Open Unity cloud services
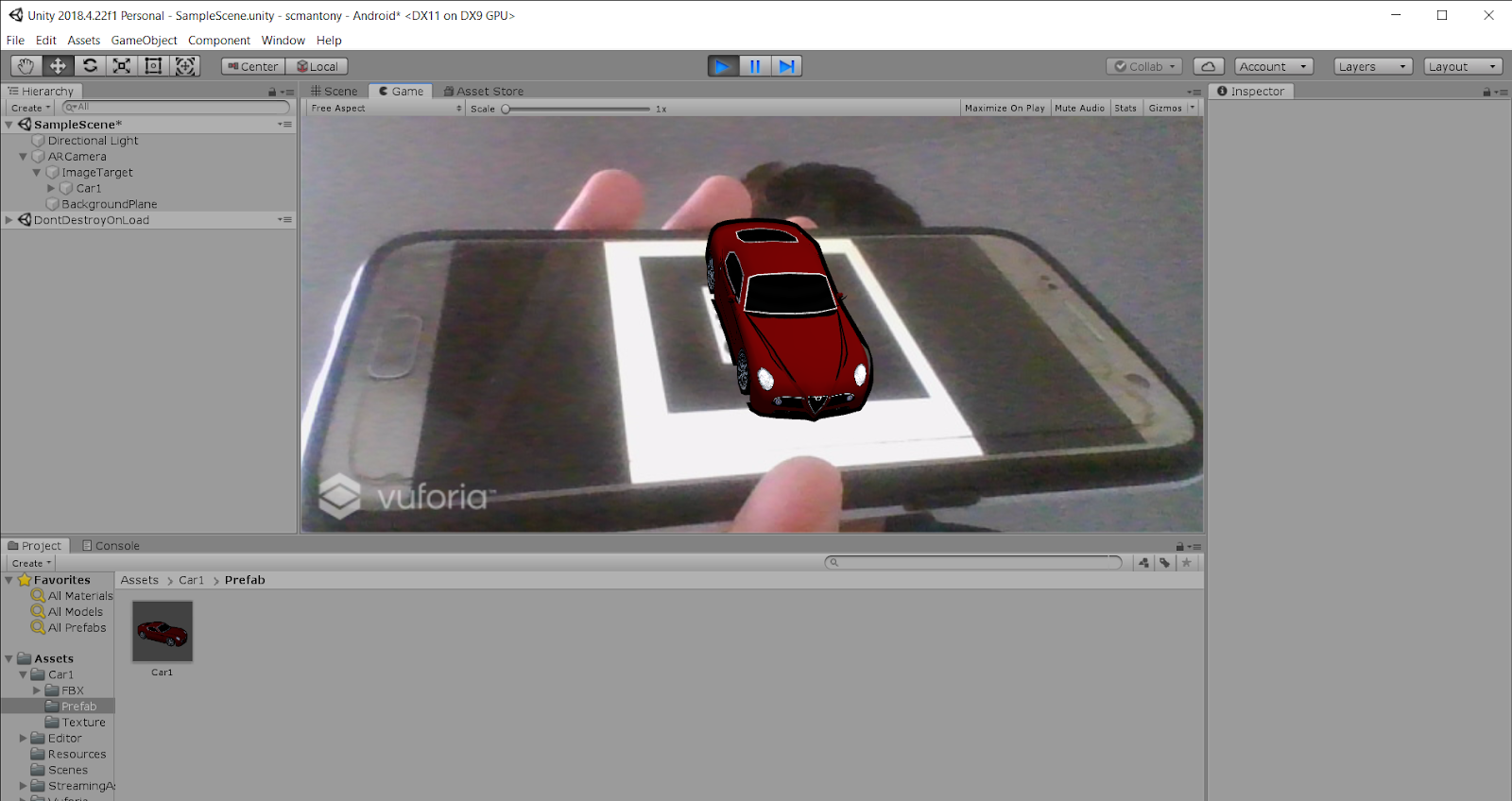This screenshot has height=801, width=1512. tap(1209, 66)
